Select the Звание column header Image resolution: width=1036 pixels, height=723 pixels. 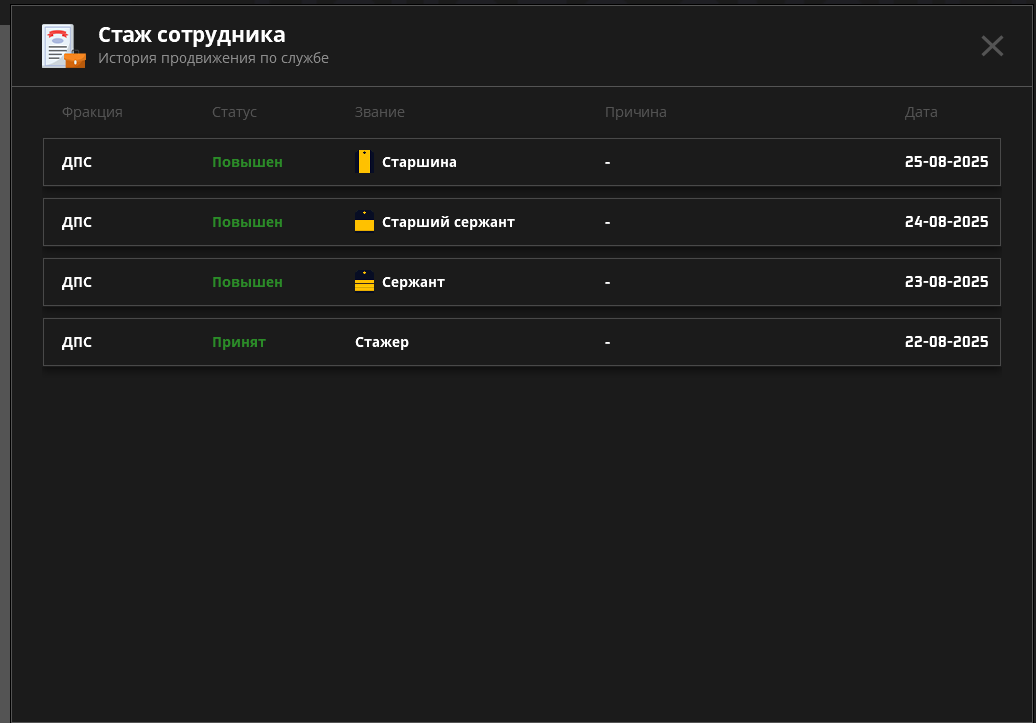point(379,112)
